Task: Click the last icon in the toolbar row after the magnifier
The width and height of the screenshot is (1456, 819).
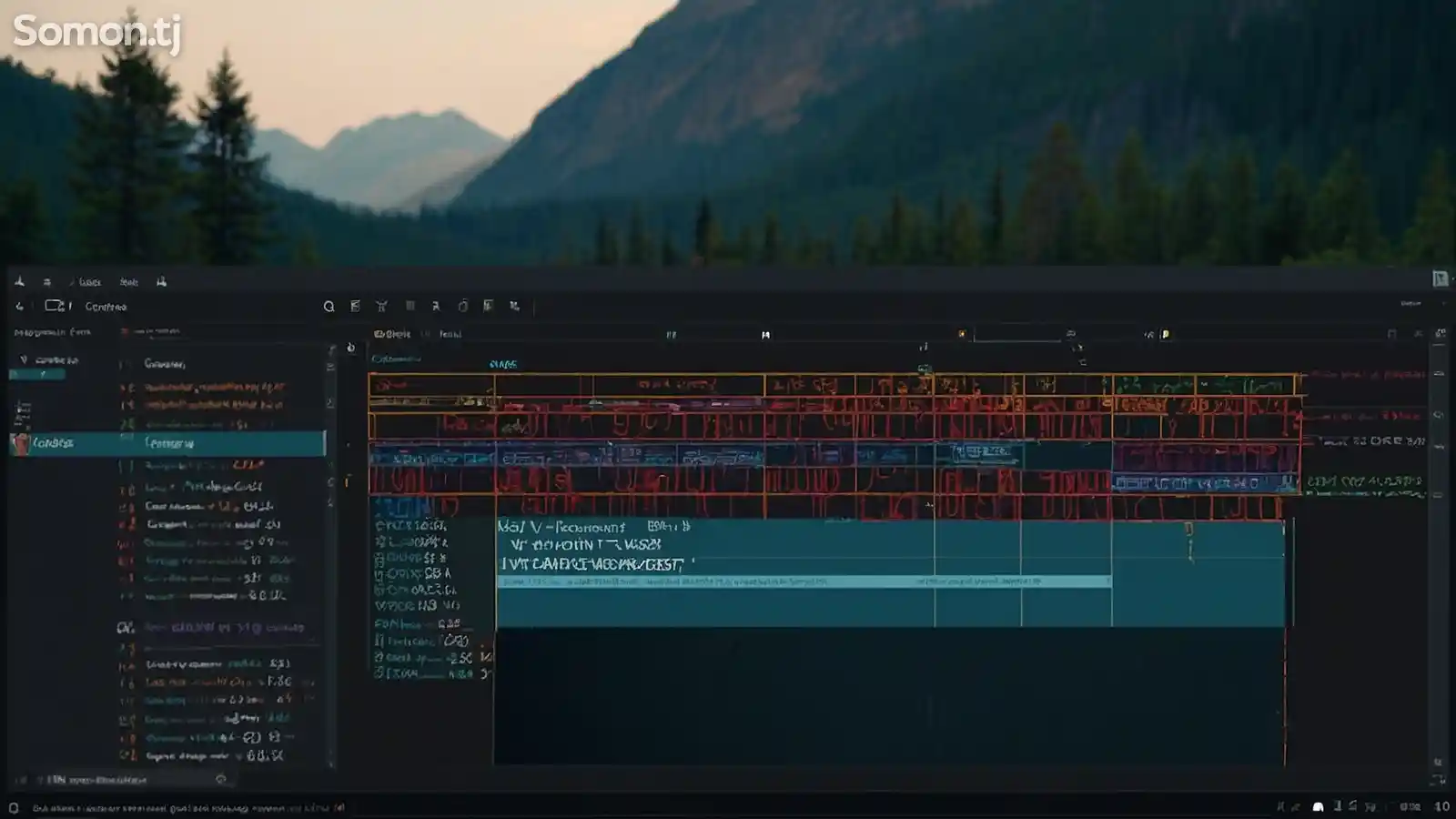Action: [515, 307]
